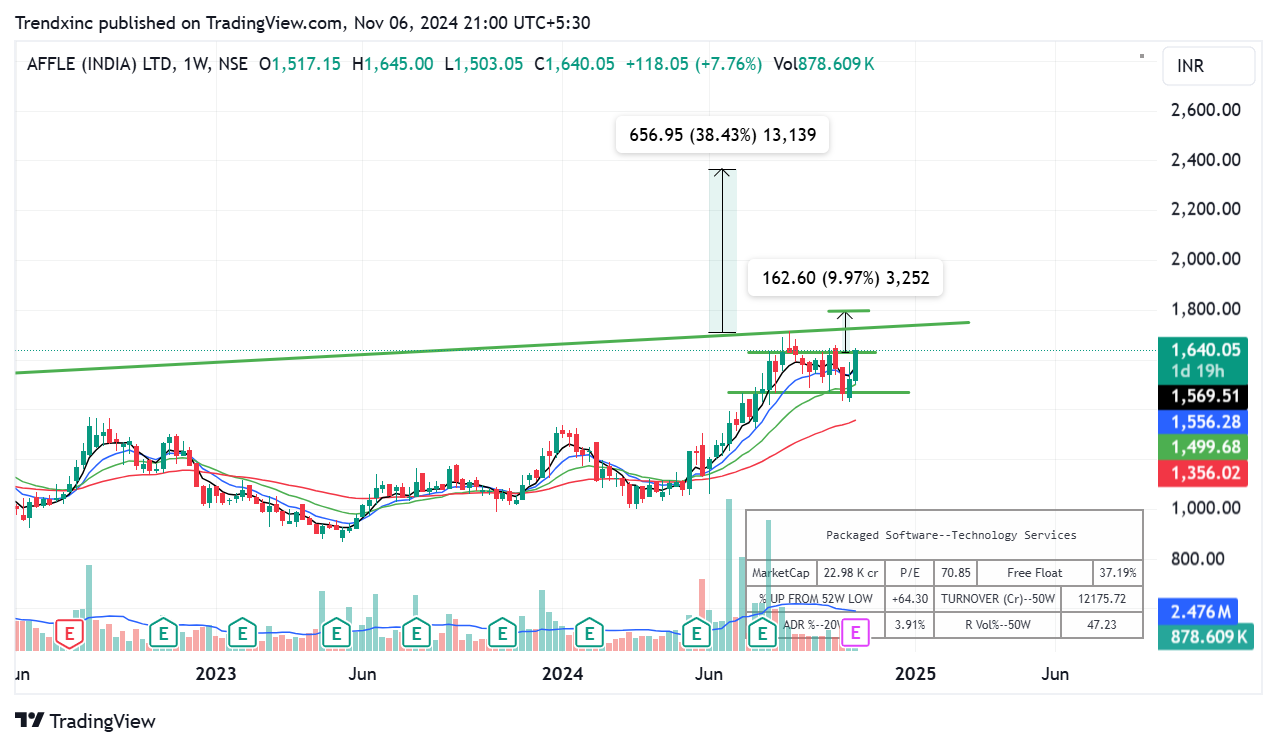The width and height of the screenshot is (1277, 747).
Task: Click the 2023 time axis label
Action: click(216, 674)
